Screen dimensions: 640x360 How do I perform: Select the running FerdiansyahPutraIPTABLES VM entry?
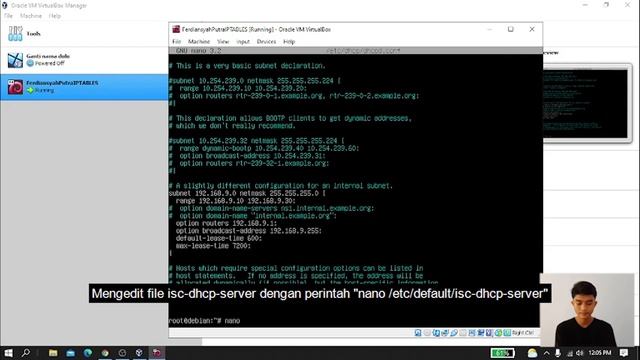[x=84, y=87]
